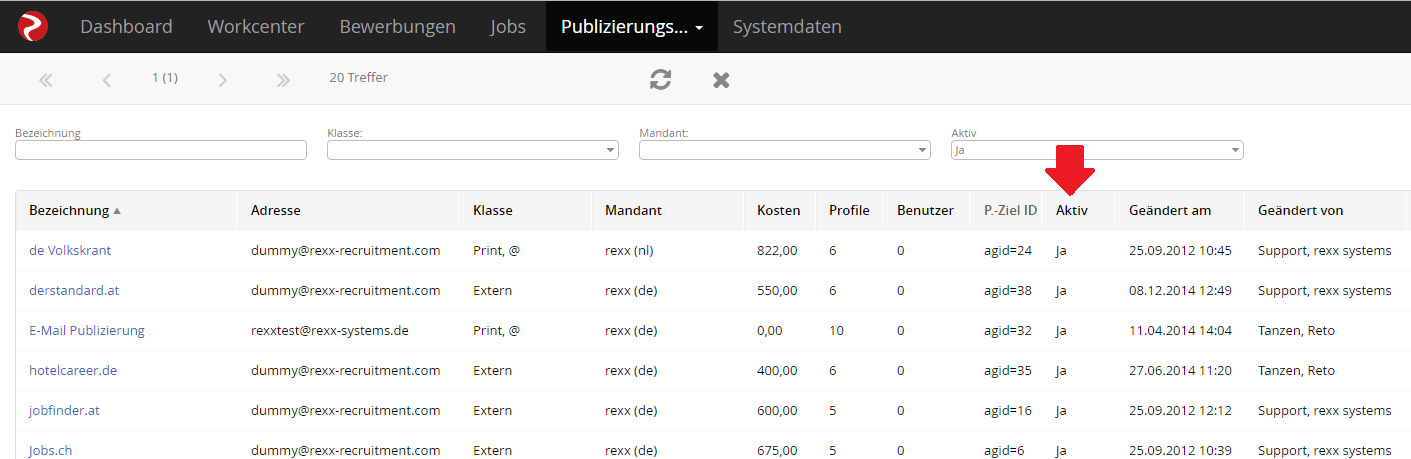Screen dimensions: 1411x459
Task: Open the jobfinder.at entry
Action: tap(64, 410)
